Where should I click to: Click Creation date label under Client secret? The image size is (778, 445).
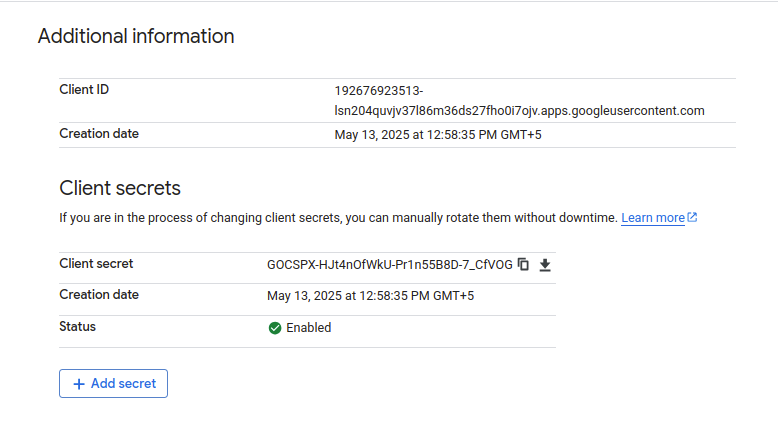coord(99,295)
